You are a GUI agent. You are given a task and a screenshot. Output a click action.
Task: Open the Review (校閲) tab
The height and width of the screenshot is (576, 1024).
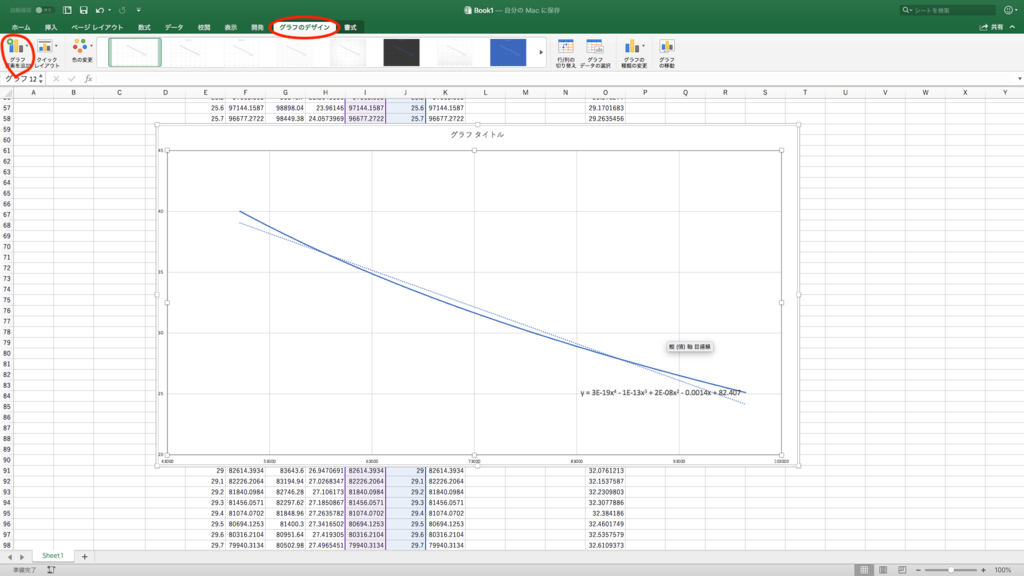pos(204,27)
